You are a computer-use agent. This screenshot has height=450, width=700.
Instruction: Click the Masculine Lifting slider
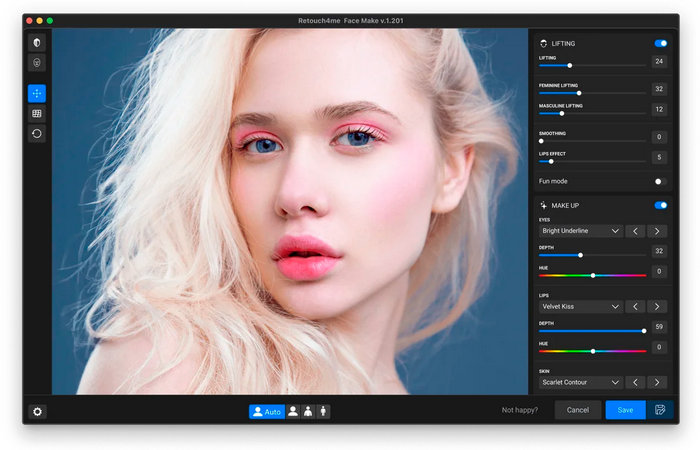[x=592, y=114]
